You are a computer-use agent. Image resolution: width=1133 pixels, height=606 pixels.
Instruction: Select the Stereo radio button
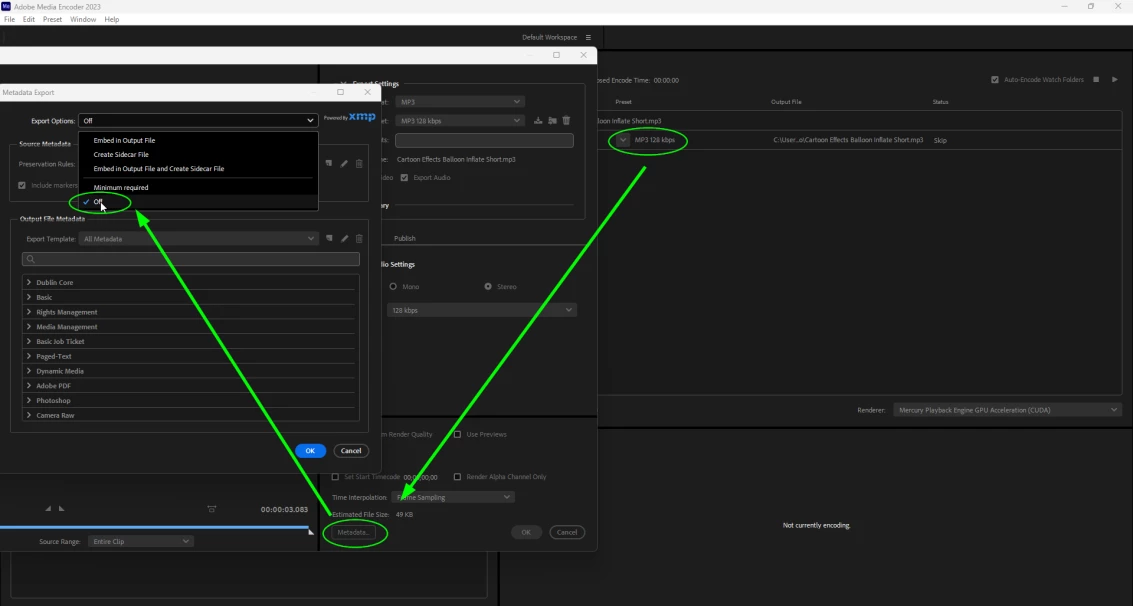[488, 287]
